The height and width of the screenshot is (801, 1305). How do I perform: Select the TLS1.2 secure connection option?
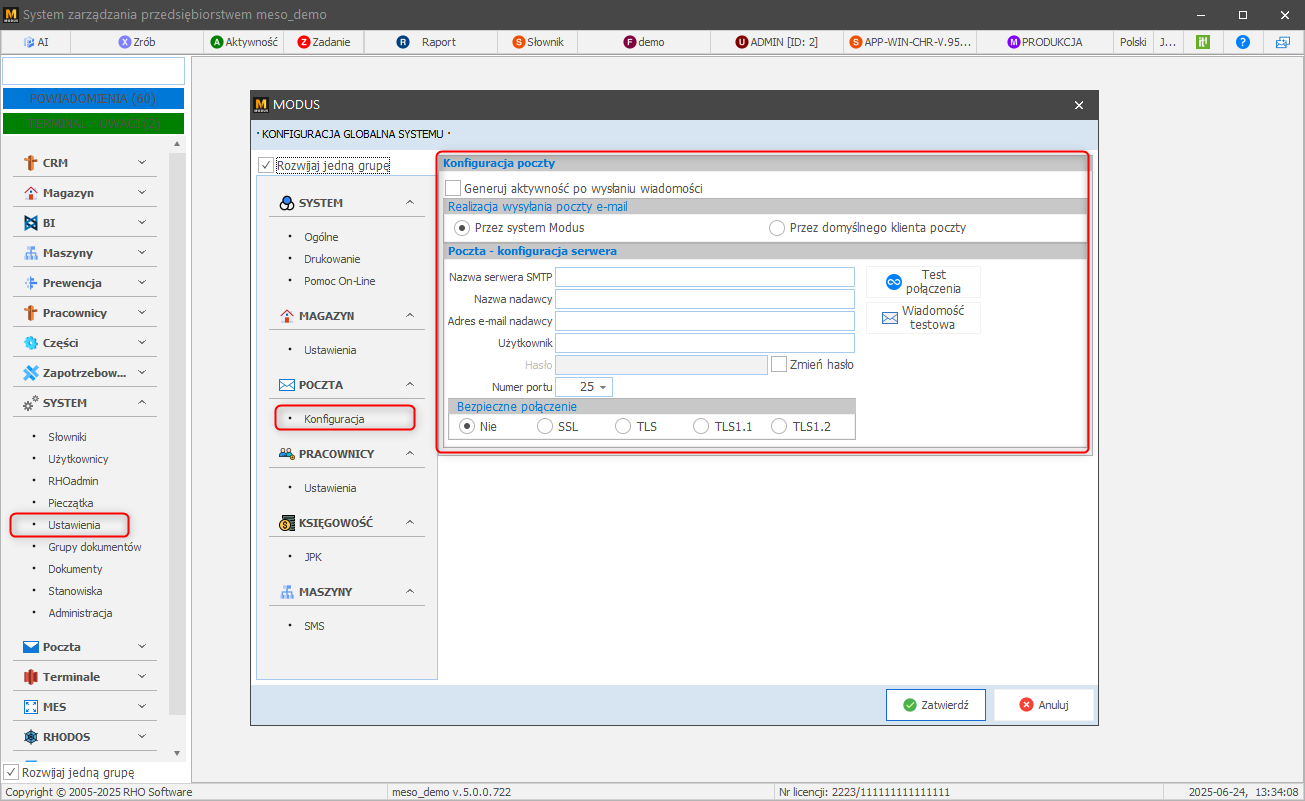(779, 426)
